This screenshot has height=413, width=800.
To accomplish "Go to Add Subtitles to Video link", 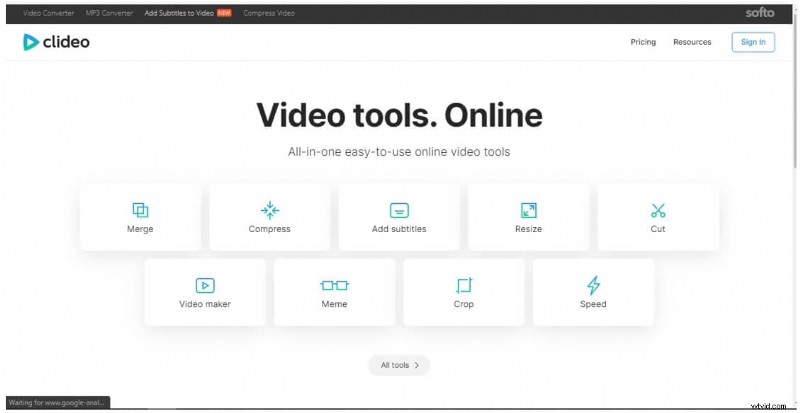I will click(179, 13).
